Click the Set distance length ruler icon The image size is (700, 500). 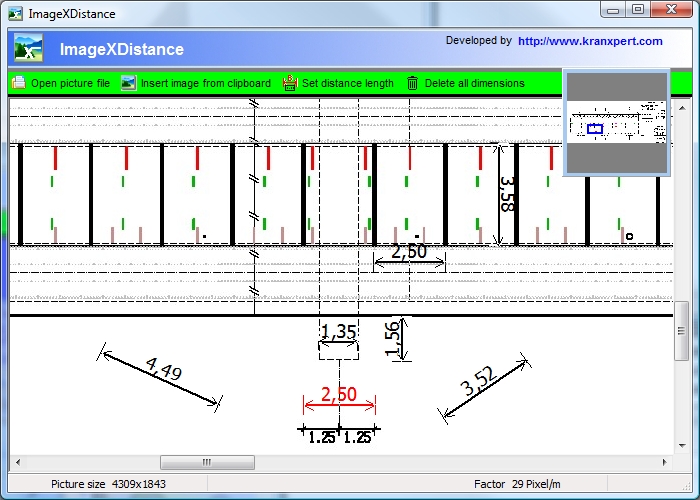click(290, 83)
